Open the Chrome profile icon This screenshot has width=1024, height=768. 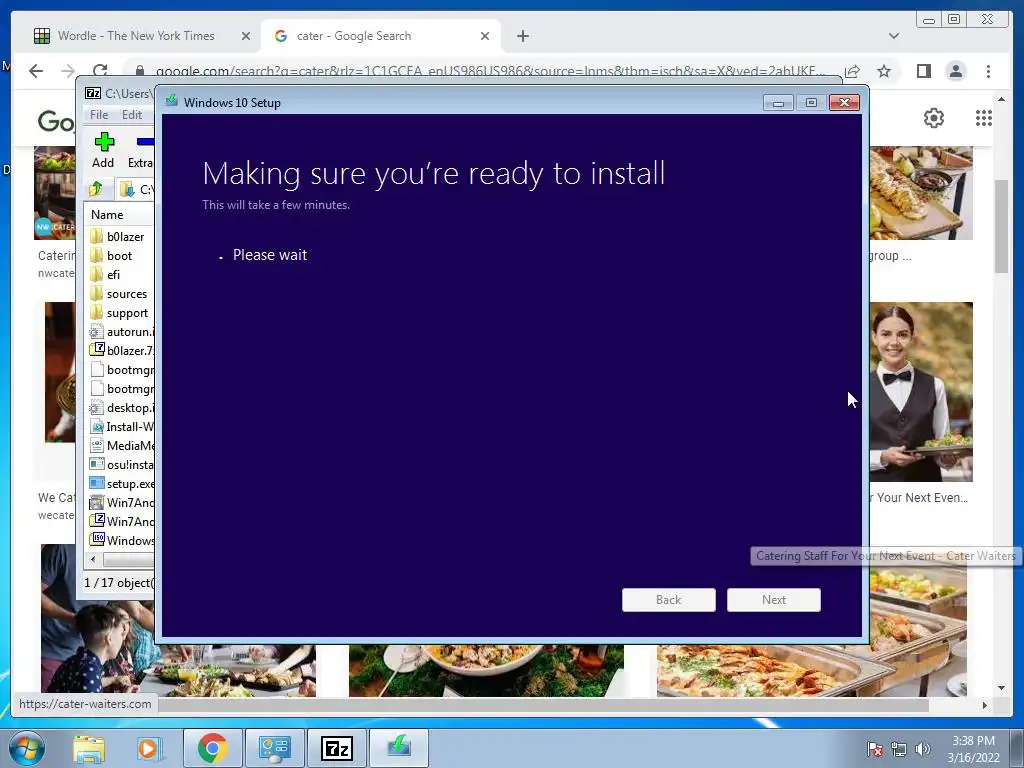pyautogui.click(x=955, y=71)
